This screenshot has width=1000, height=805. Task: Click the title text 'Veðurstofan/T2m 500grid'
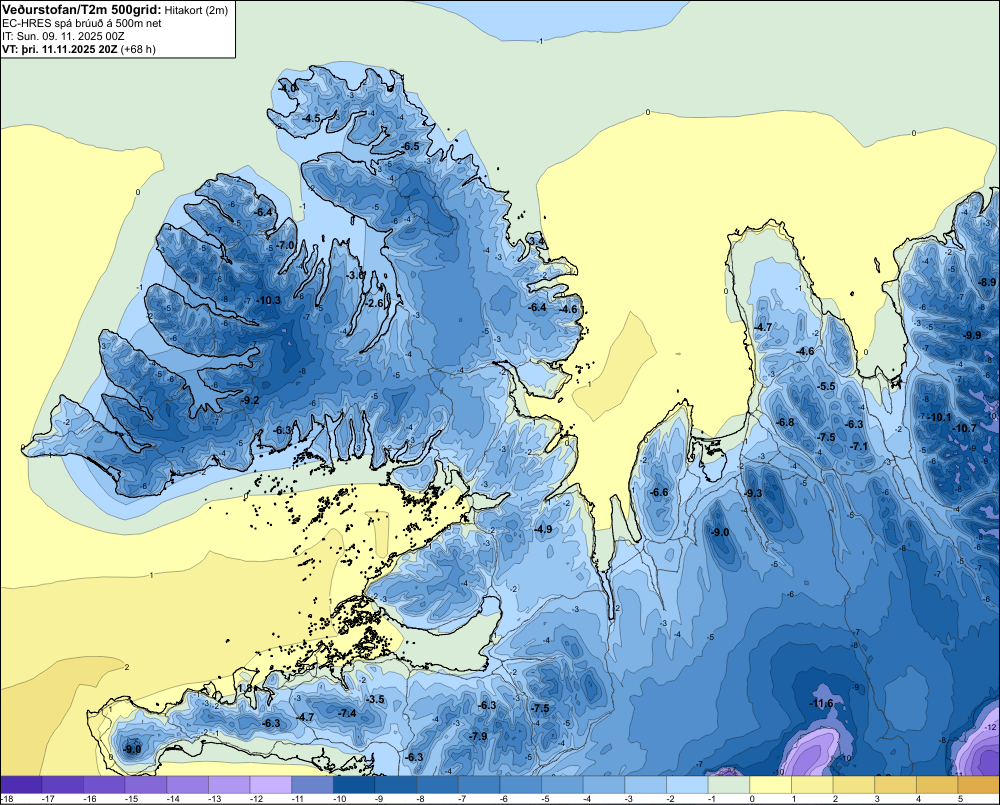click(x=81, y=10)
